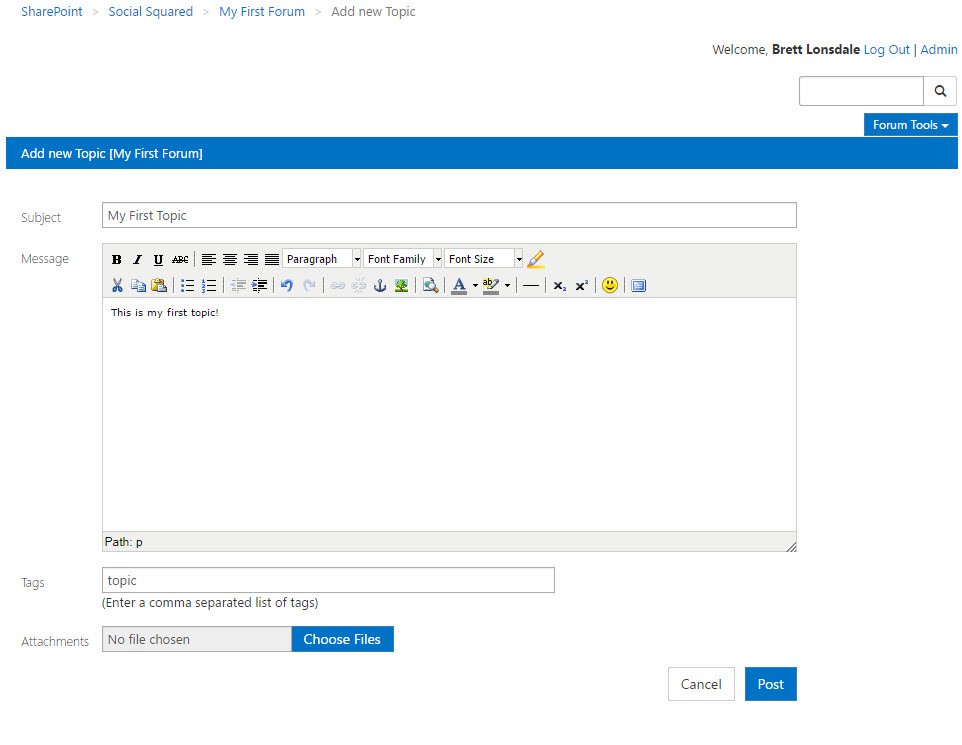The width and height of the screenshot is (962, 745).
Task: Navigate to My First Forum via breadcrumb
Action: coord(261,11)
